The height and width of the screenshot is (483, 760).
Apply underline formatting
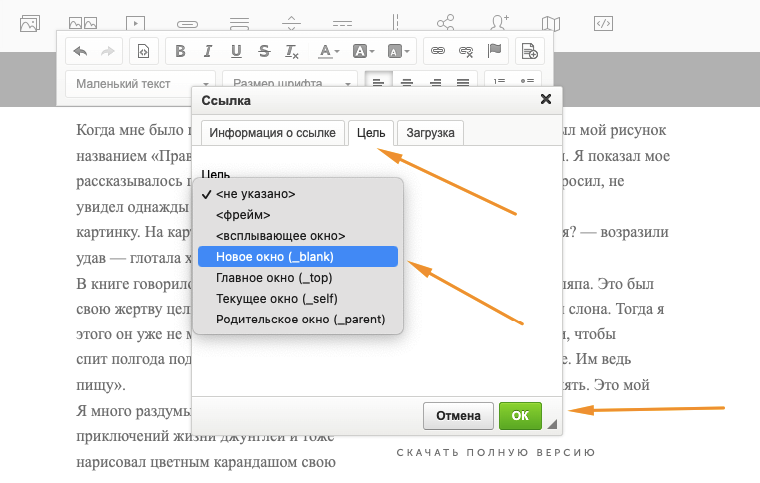pos(236,51)
